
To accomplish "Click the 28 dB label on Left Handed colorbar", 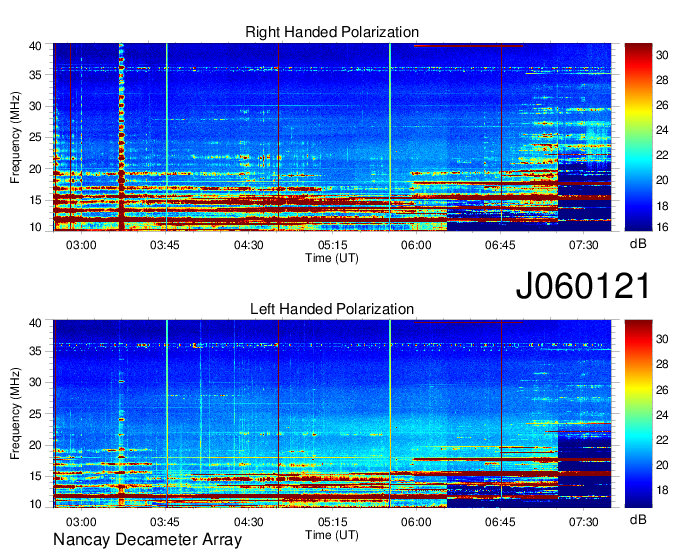I will [662, 364].
